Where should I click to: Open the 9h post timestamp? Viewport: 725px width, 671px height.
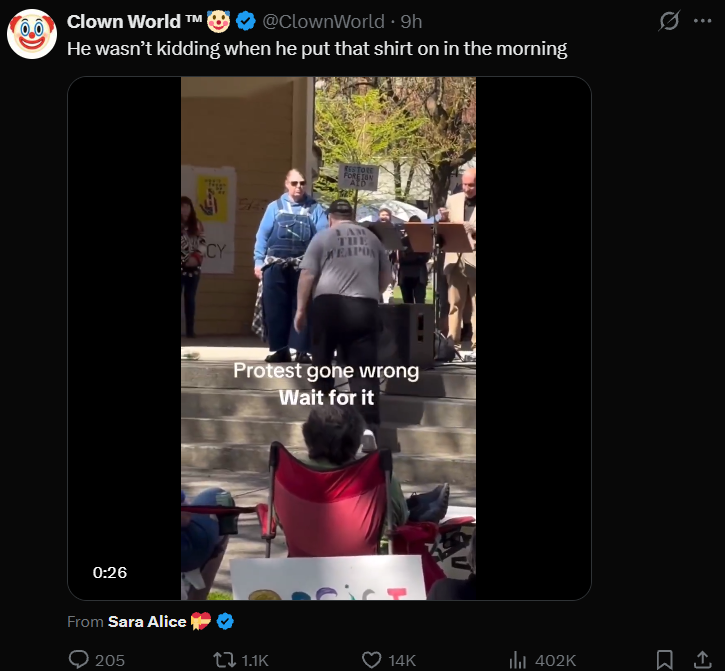click(411, 21)
